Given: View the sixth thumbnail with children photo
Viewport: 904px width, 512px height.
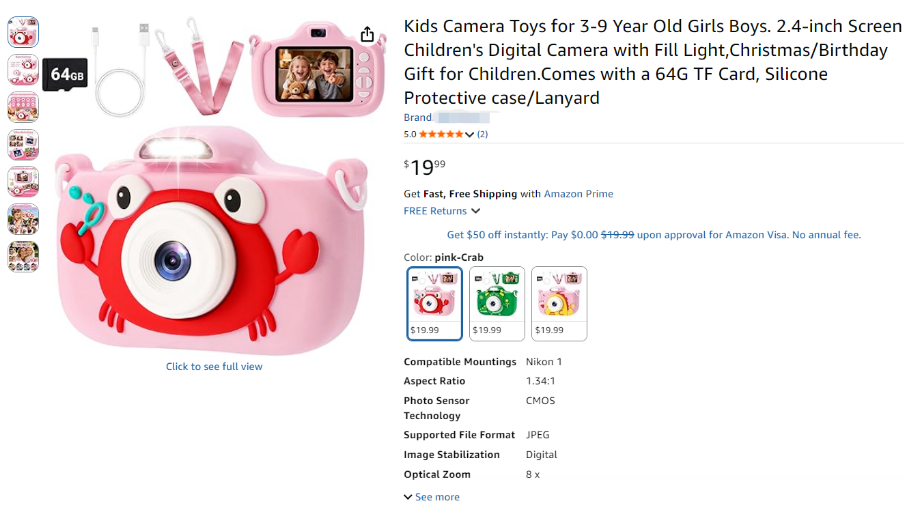Looking at the screenshot, I should 23,218.
